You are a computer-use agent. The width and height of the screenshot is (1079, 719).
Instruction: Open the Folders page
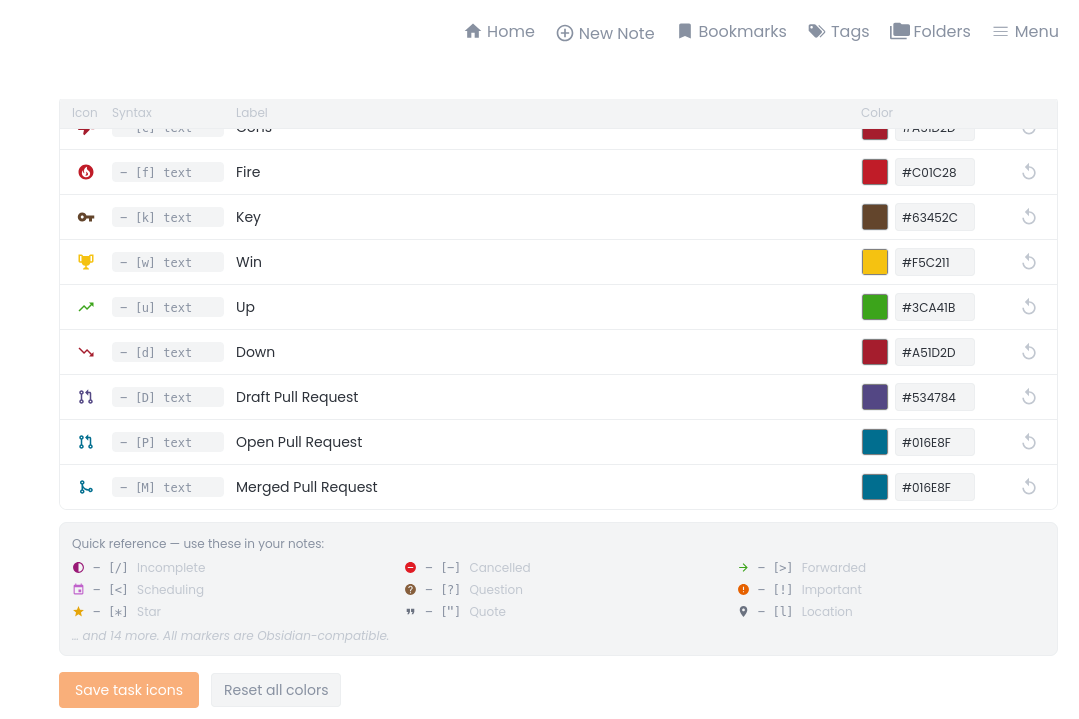930,32
